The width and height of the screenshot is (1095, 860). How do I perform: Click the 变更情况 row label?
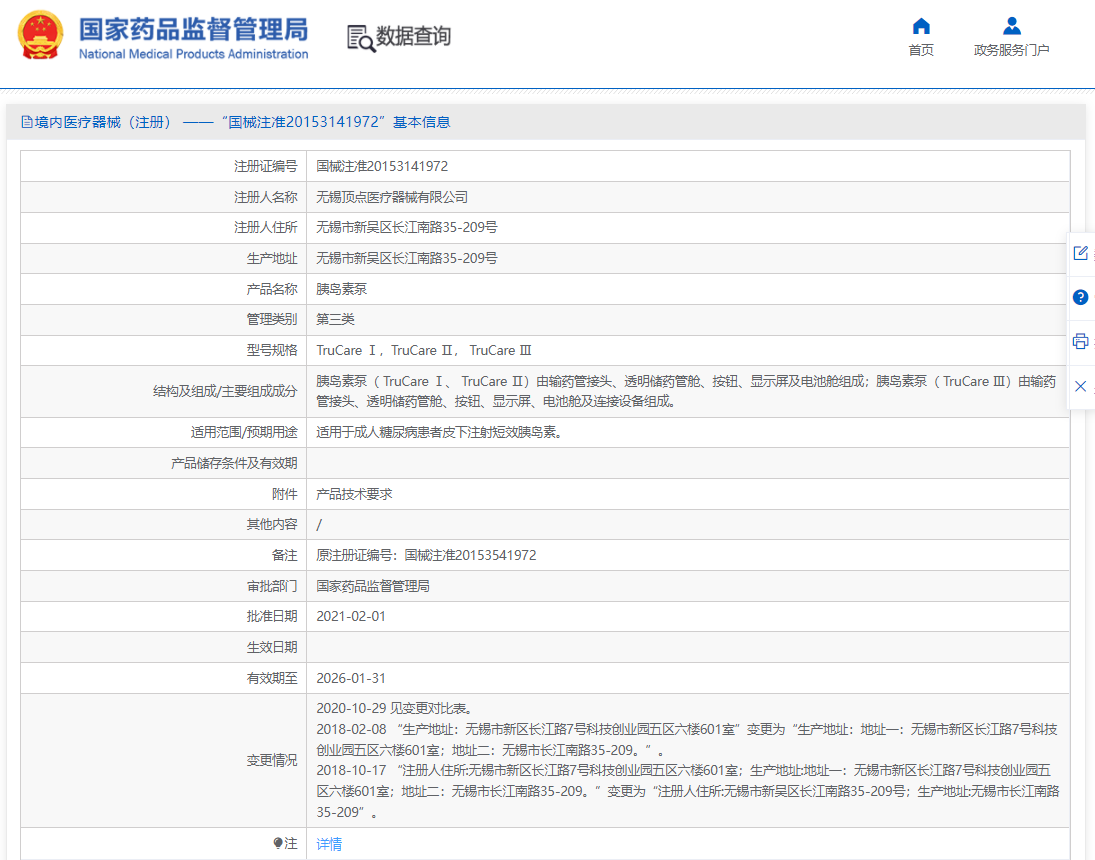tap(272, 760)
